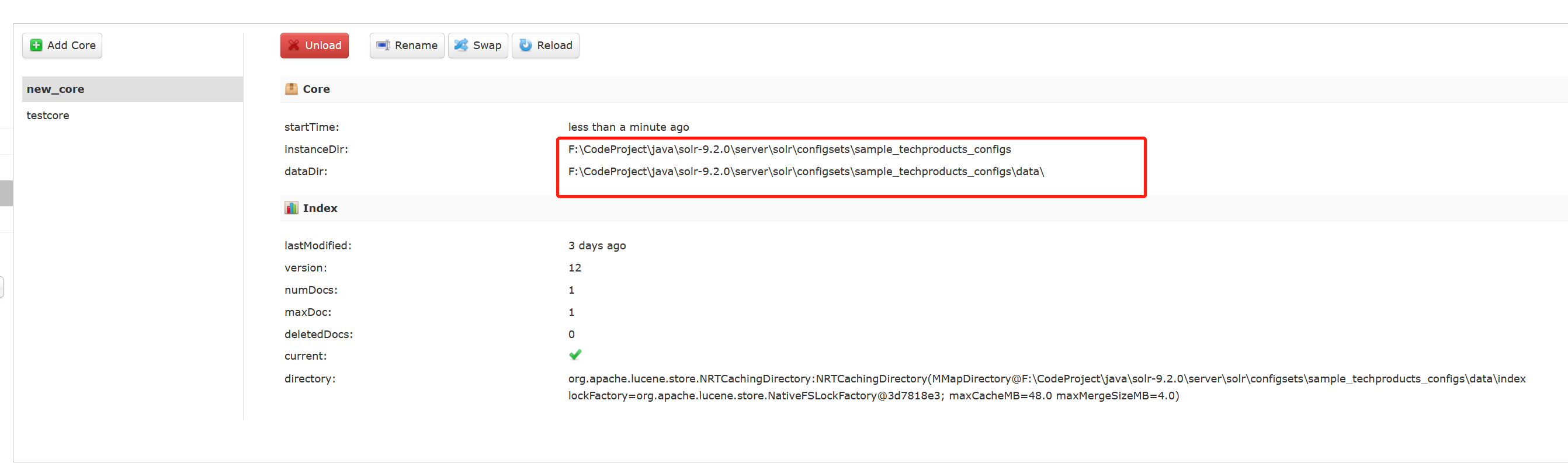This screenshot has height=463, width=1568.
Task: Click the dataDir path value
Action: [x=806, y=172]
